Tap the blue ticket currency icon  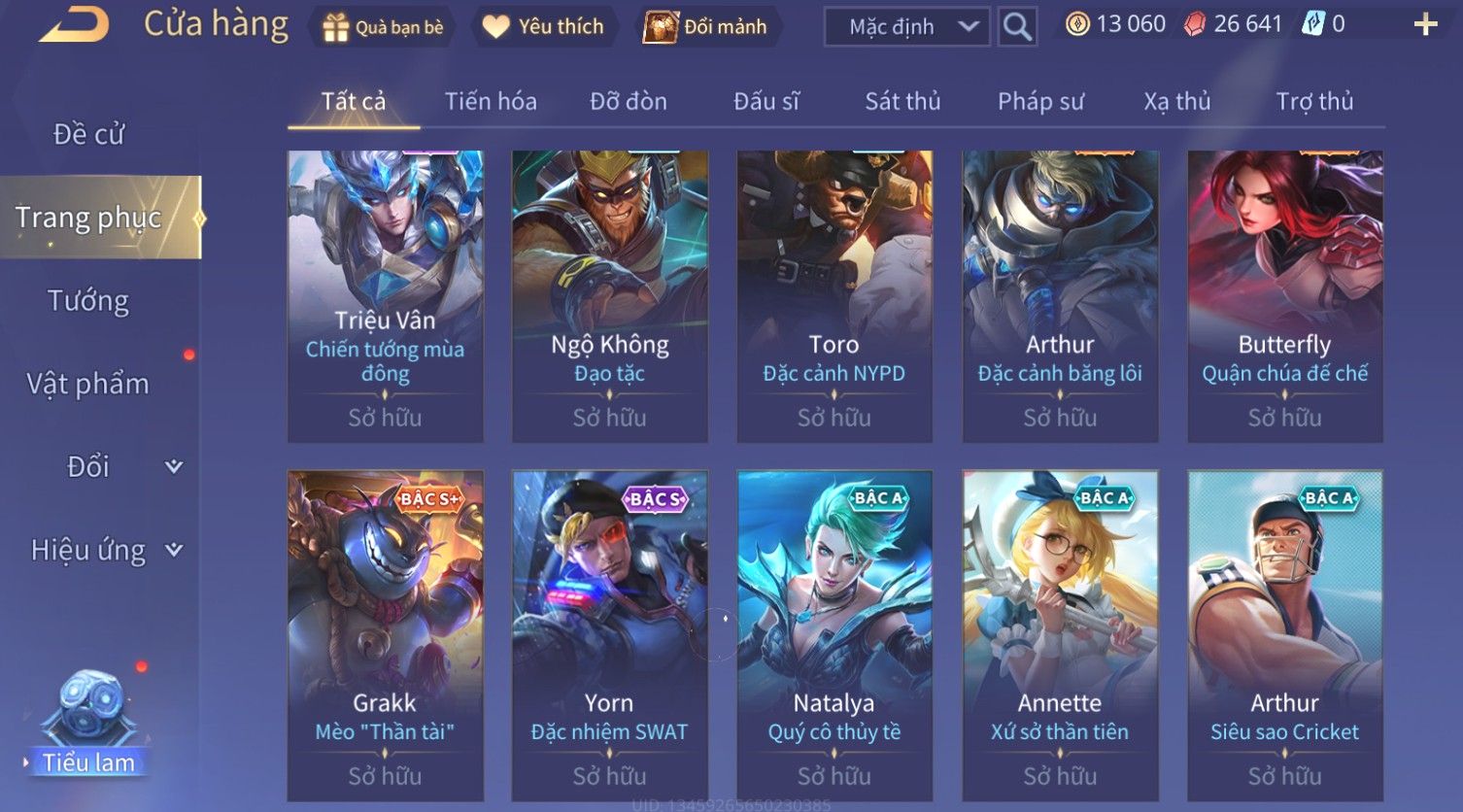click(x=1313, y=23)
